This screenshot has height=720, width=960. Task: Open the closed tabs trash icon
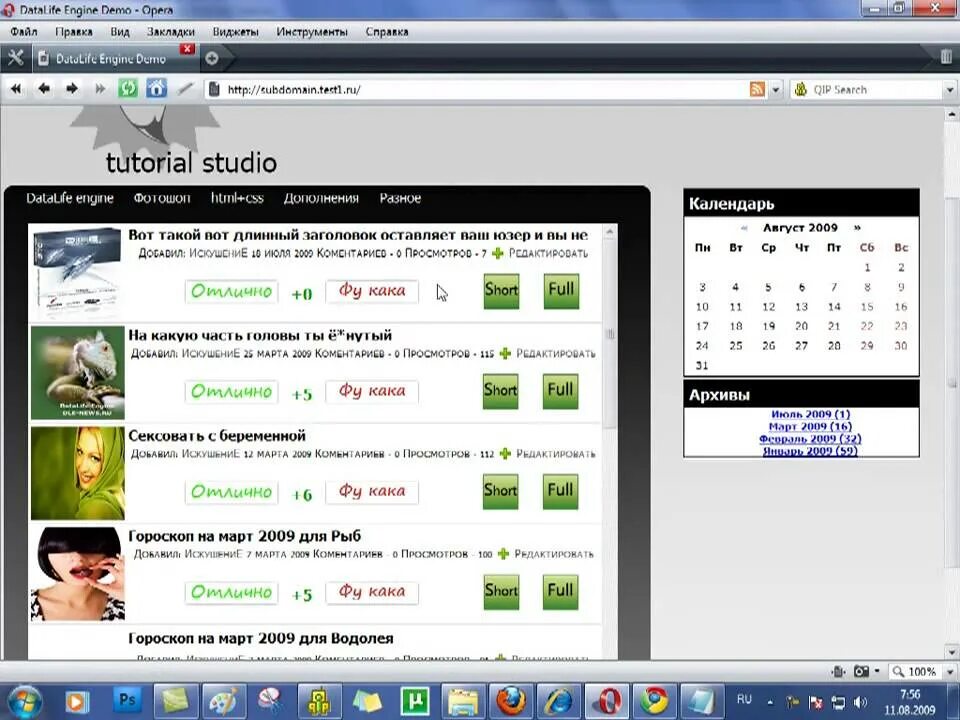[946, 57]
